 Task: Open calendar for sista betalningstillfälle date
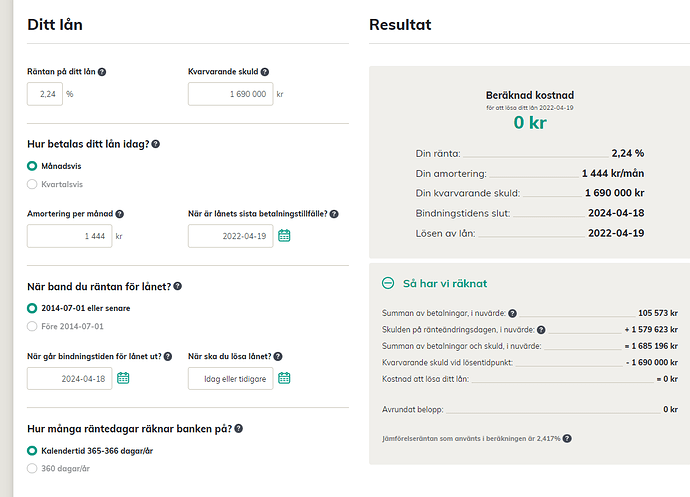coord(284,236)
